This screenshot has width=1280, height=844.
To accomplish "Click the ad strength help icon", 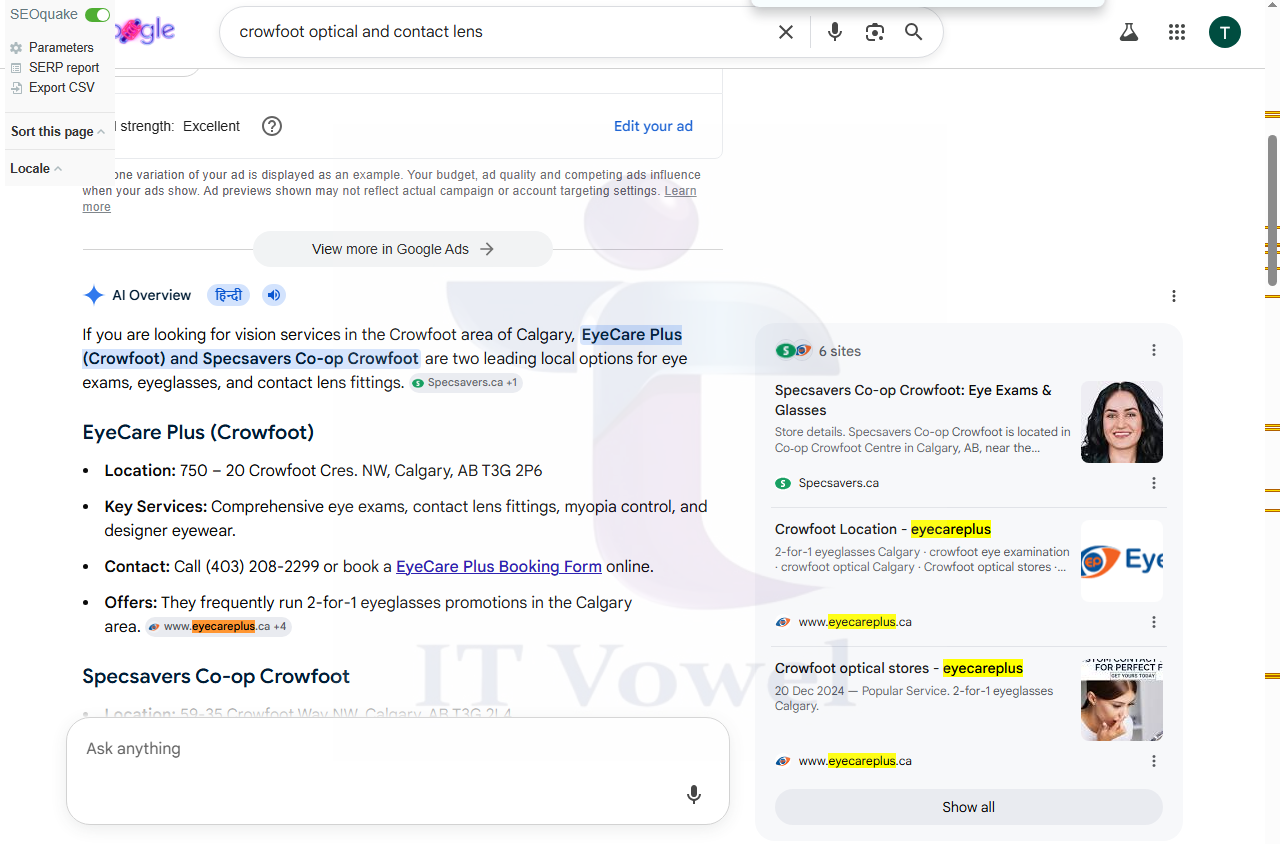I will [272, 126].
